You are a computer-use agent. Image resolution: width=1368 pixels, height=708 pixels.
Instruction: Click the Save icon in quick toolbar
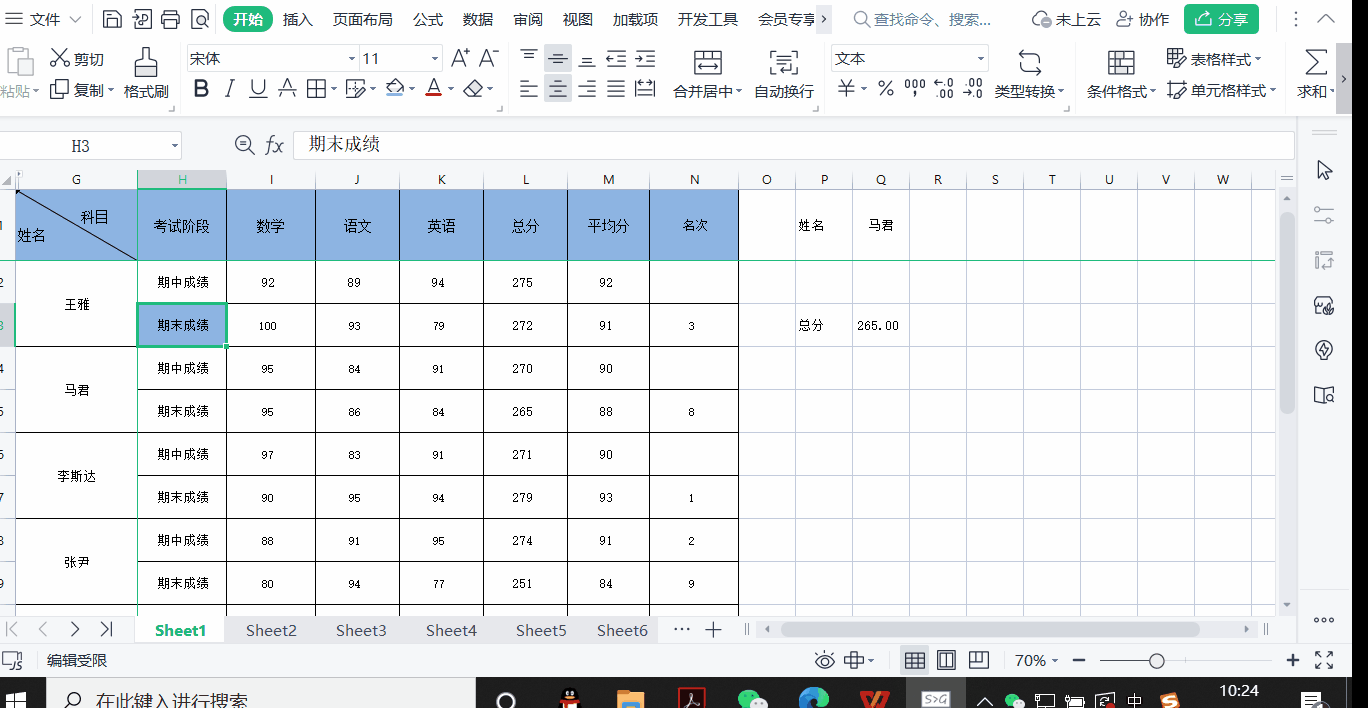[113, 19]
